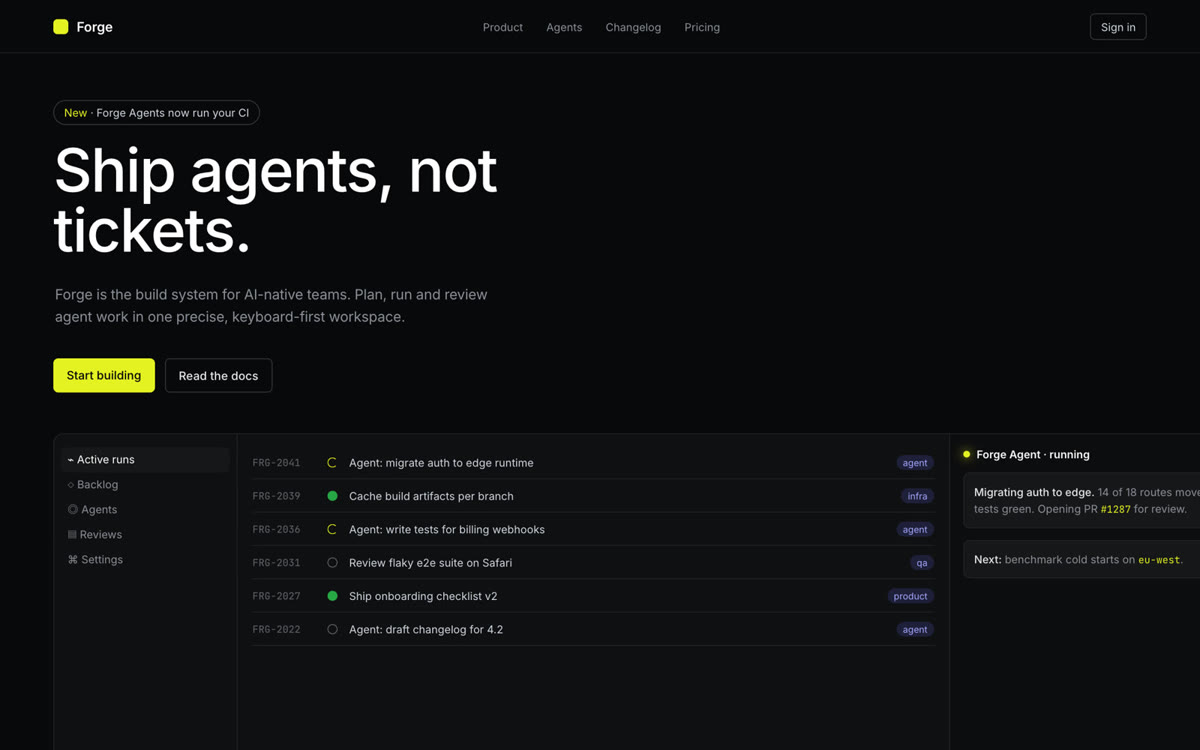Click the Active runs sidebar icon
Viewport: 1200px width, 750px height.
(x=71, y=460)
